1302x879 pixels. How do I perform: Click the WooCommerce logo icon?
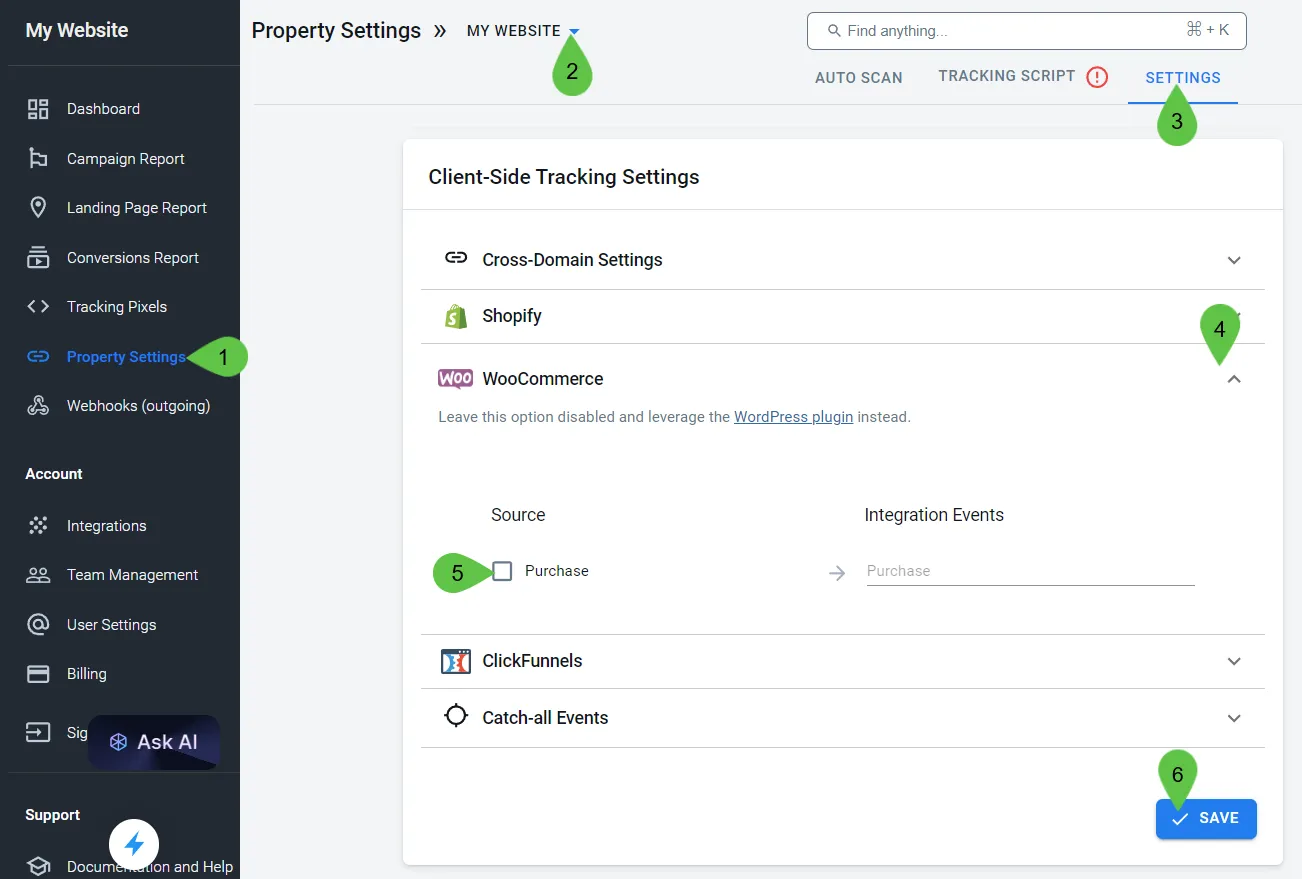(456, 379)
